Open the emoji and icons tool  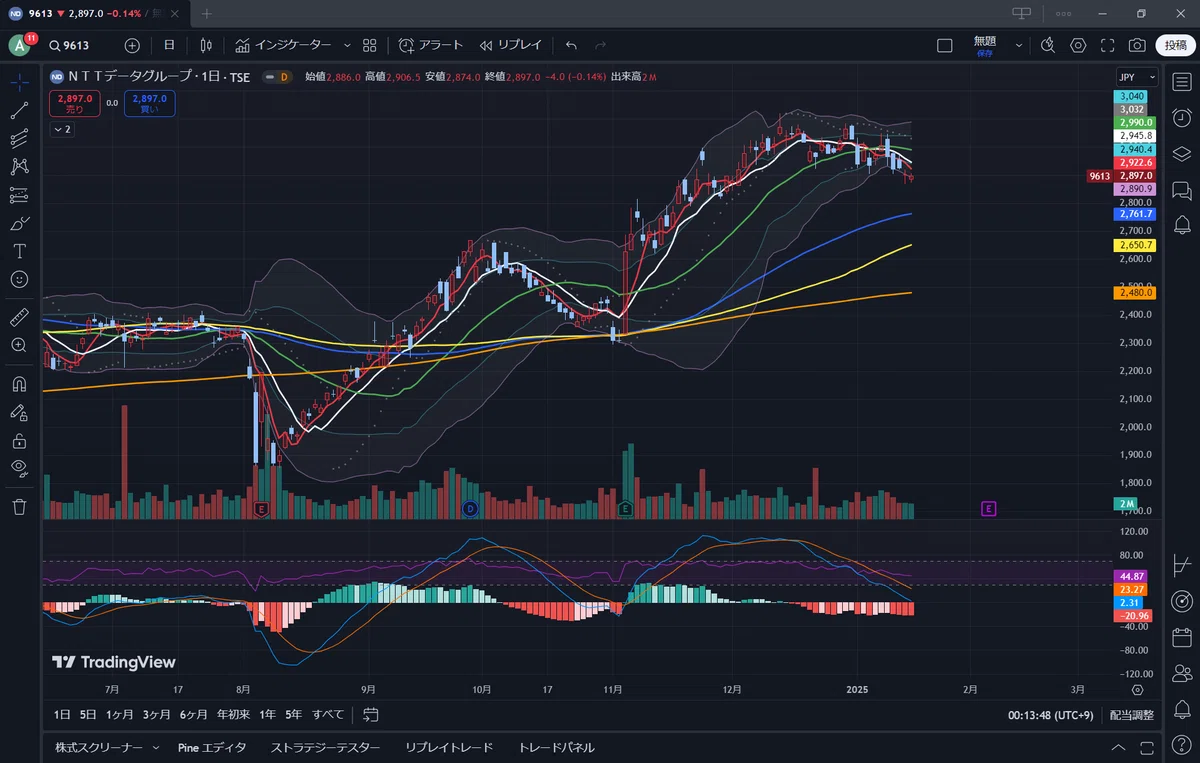pos(19,279)
